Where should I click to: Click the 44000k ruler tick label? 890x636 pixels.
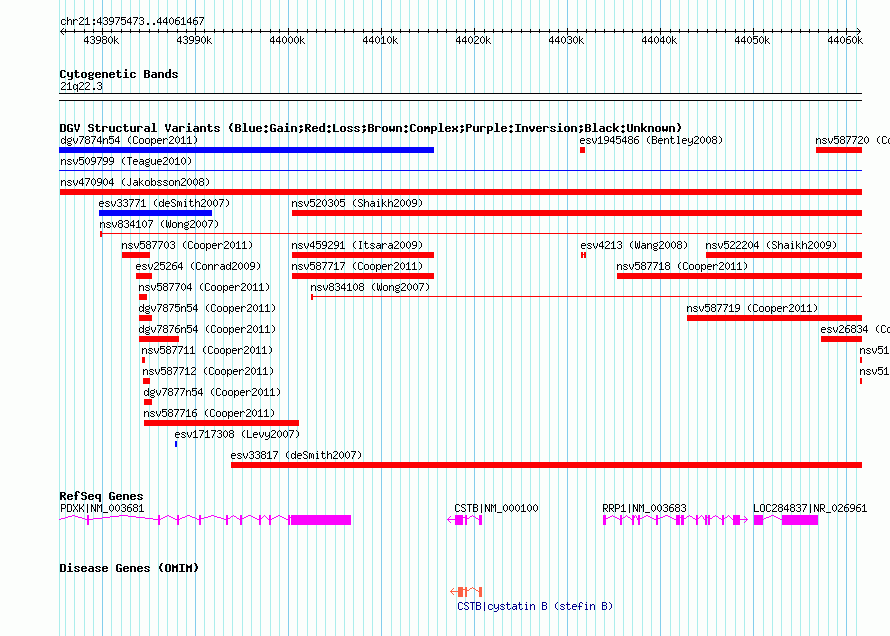coord(287,40)
